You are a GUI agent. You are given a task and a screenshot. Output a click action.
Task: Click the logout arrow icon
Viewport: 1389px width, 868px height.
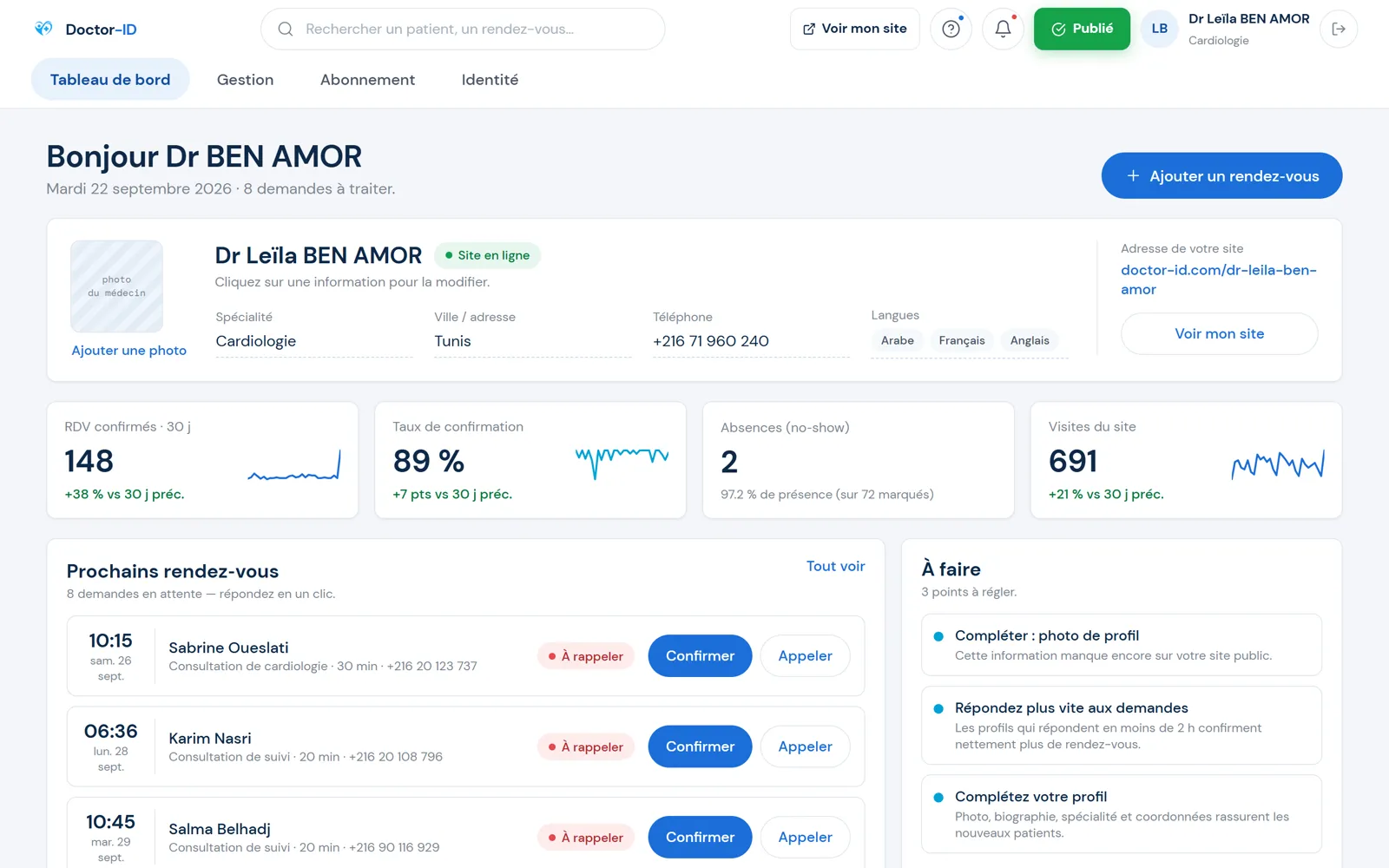1339,29
